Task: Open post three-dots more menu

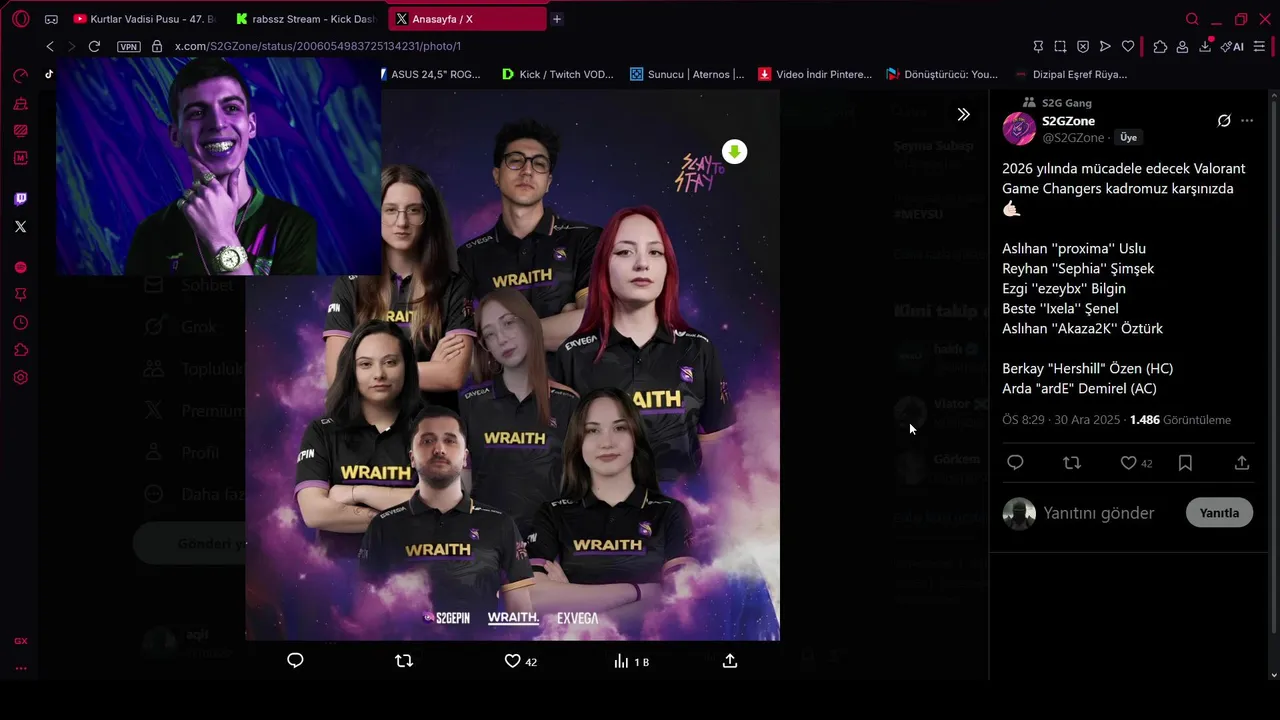Action: (x=1247, y=121)
